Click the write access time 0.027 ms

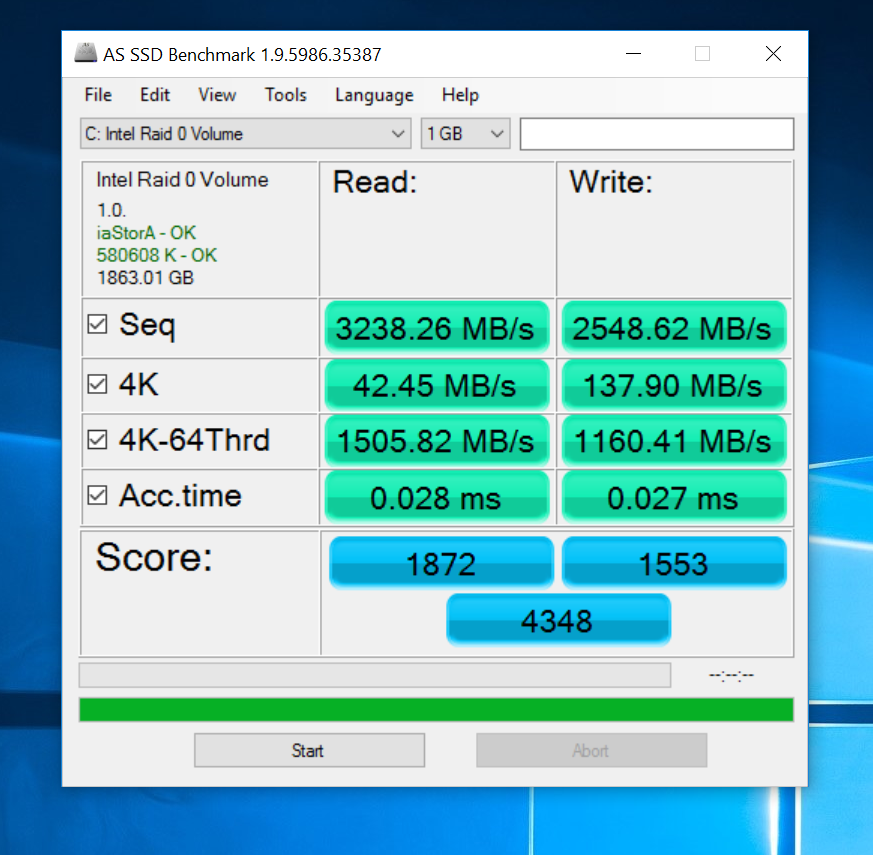click(x=674, y=498)
